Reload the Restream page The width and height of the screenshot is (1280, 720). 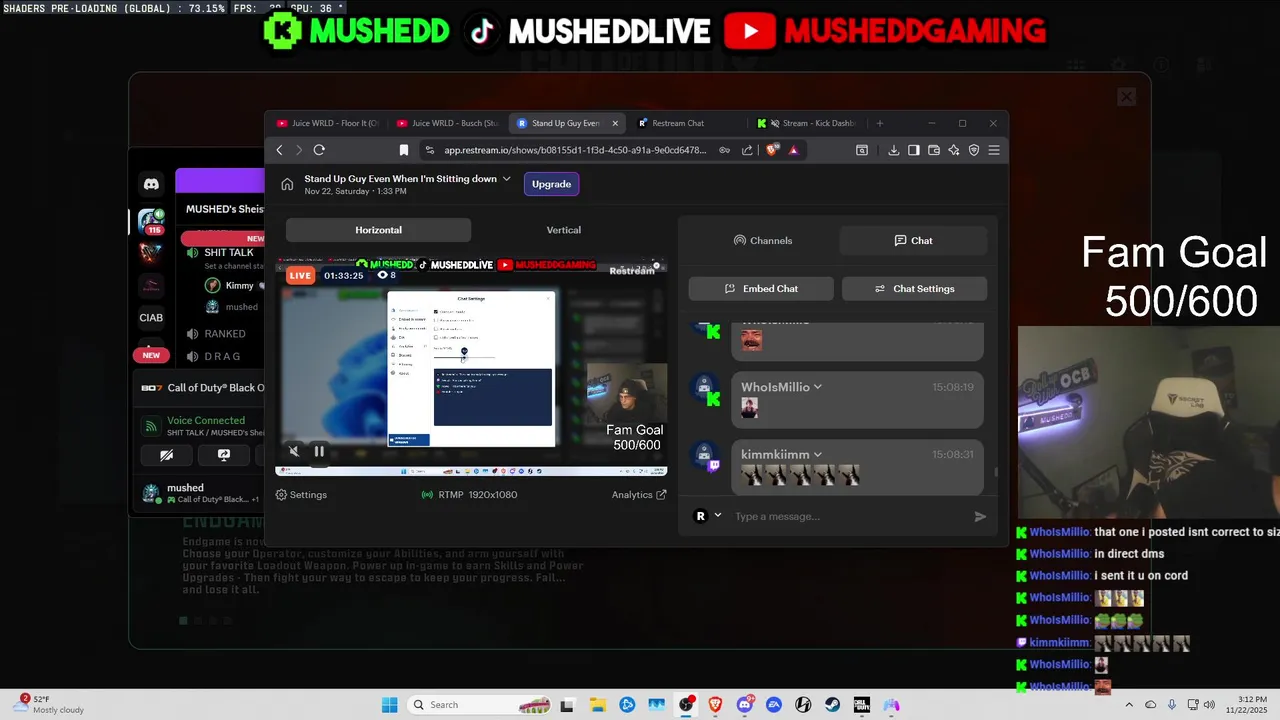click(x=319, y=150)
